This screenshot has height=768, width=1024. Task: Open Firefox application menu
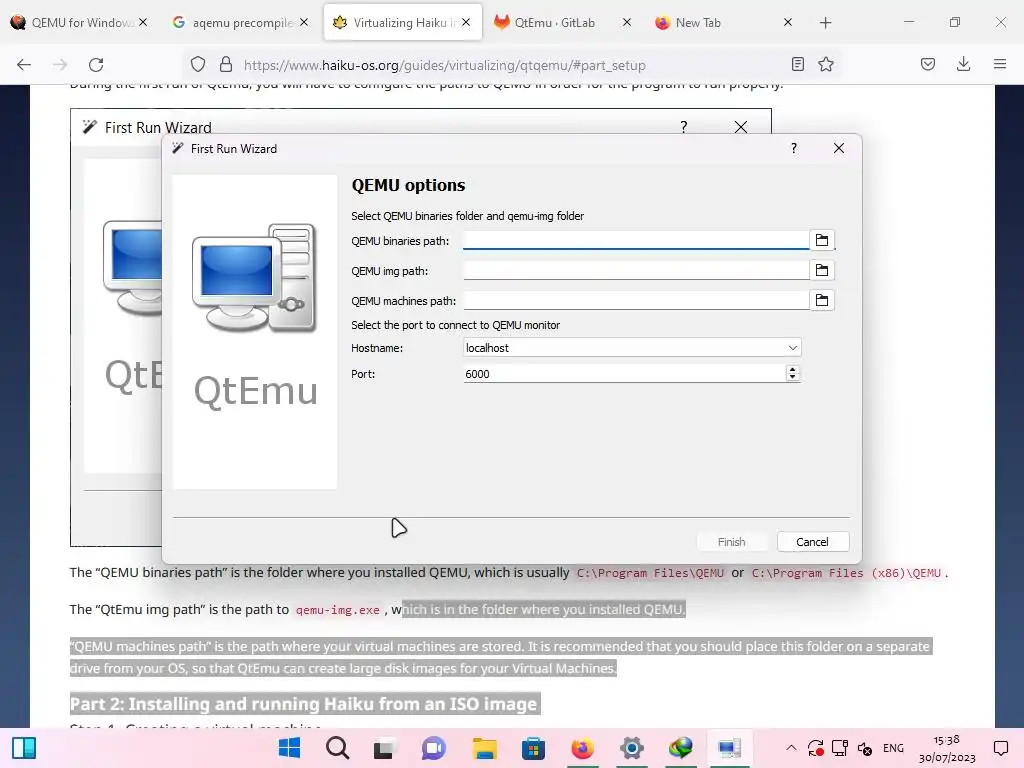pyautogui.click(x=1000, y=64)
